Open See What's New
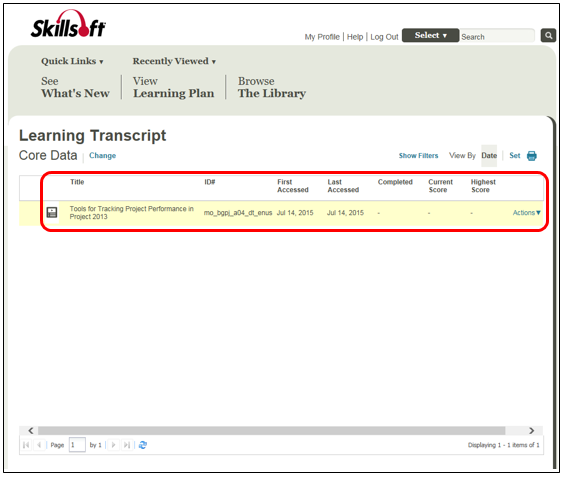Screen dimensions: 563x477 [x=75, y=87]
